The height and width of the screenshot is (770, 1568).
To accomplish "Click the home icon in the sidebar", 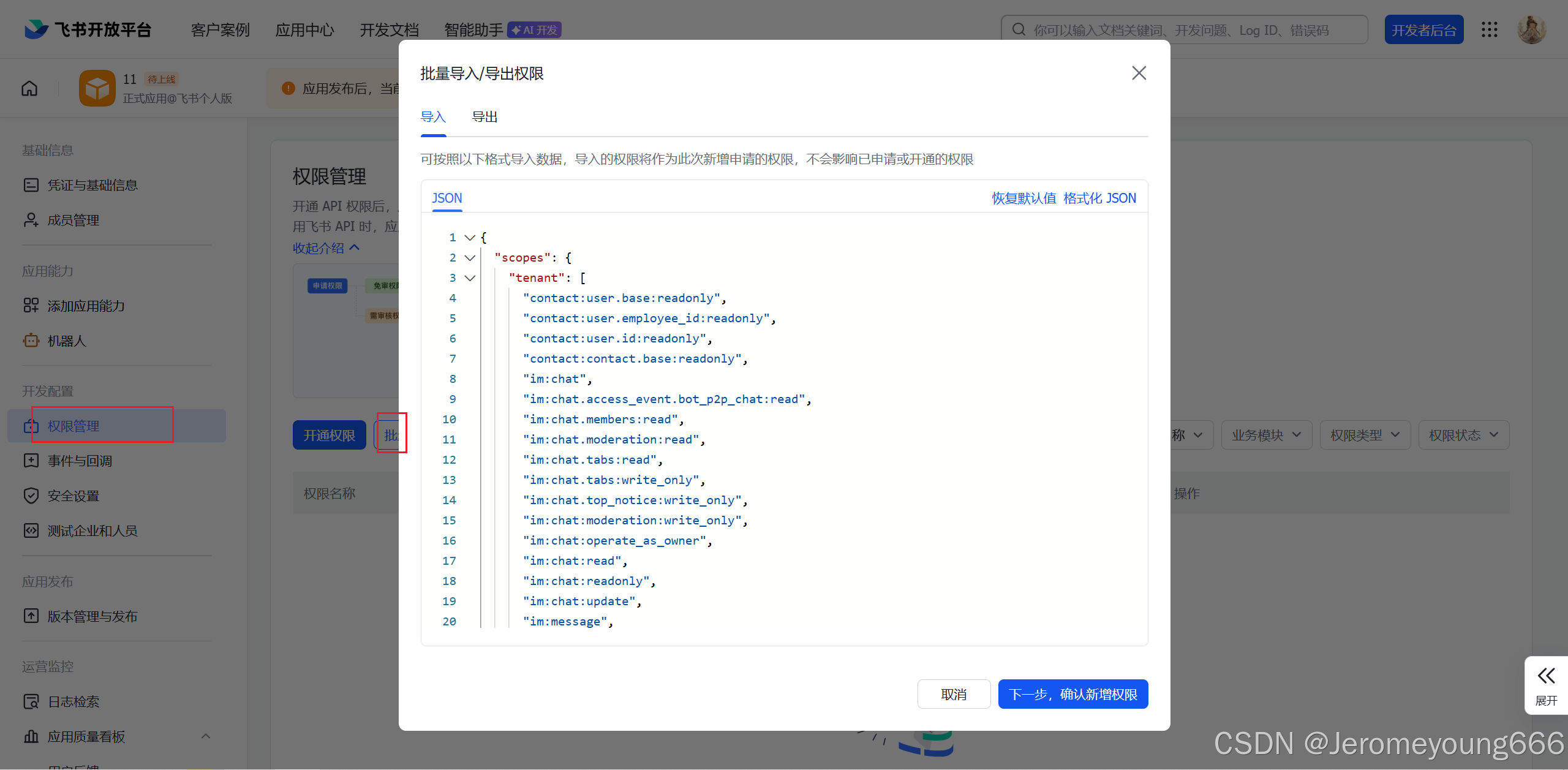I will click(x=29, y=88).
